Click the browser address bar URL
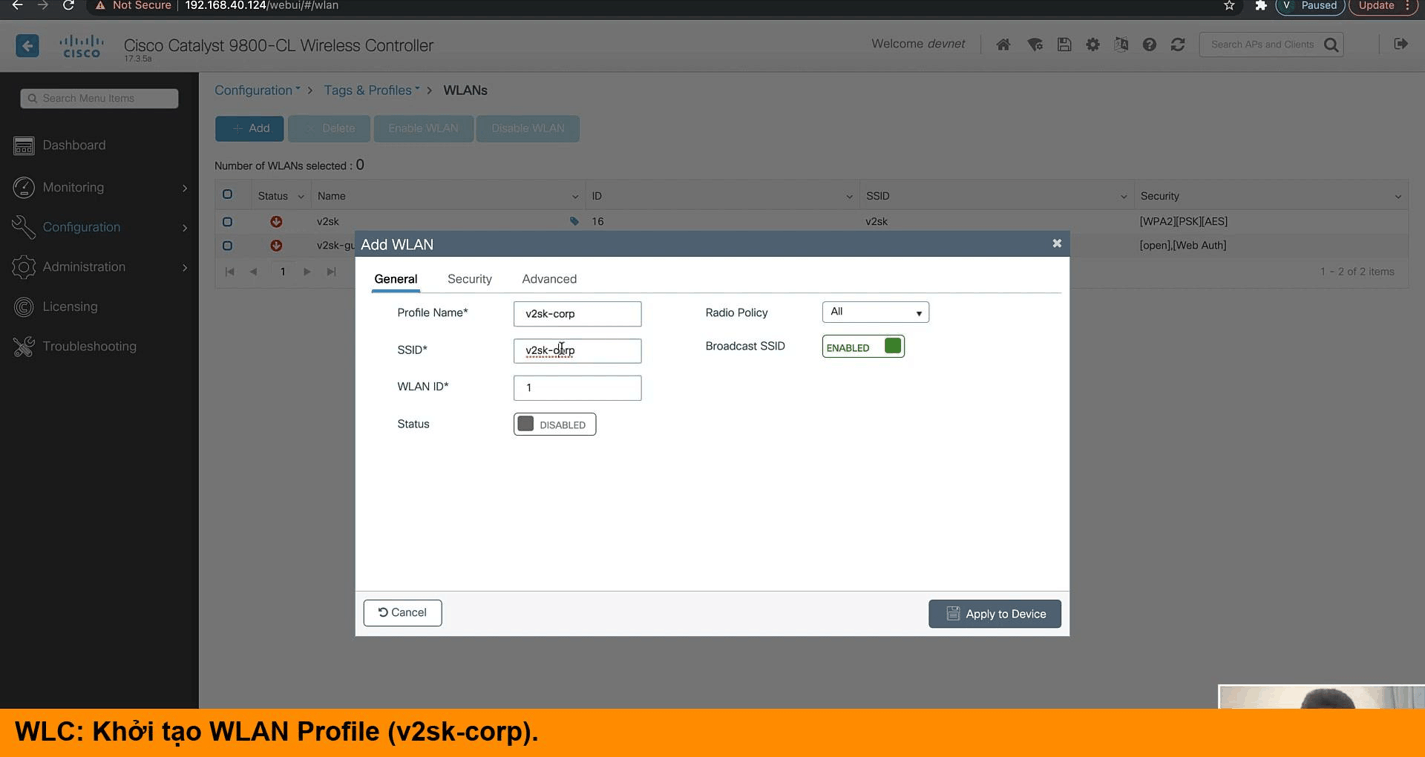Viewport: 1425px width, 757px height. tap(262, 6)
